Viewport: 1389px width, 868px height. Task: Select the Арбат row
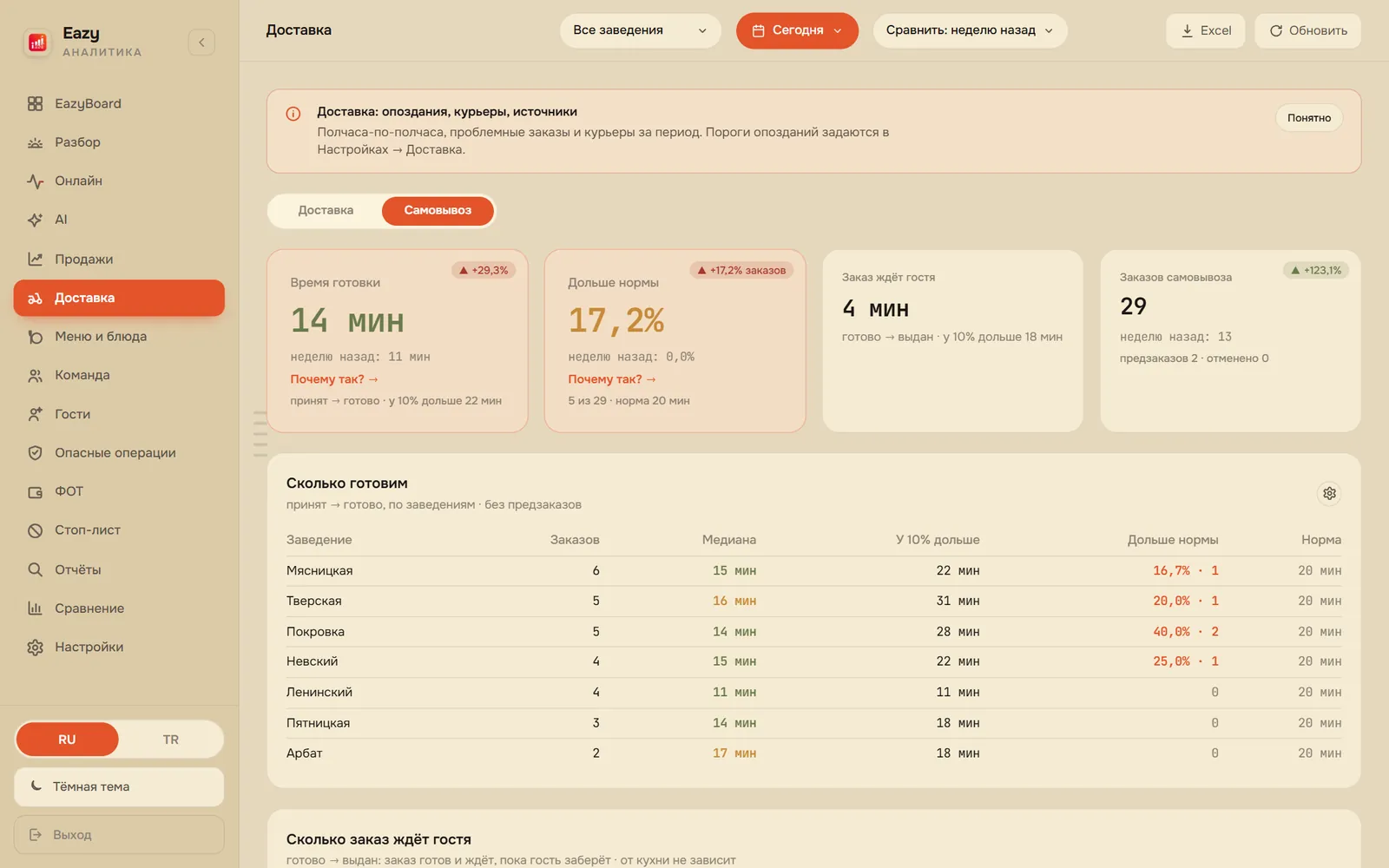pos(813,753)
